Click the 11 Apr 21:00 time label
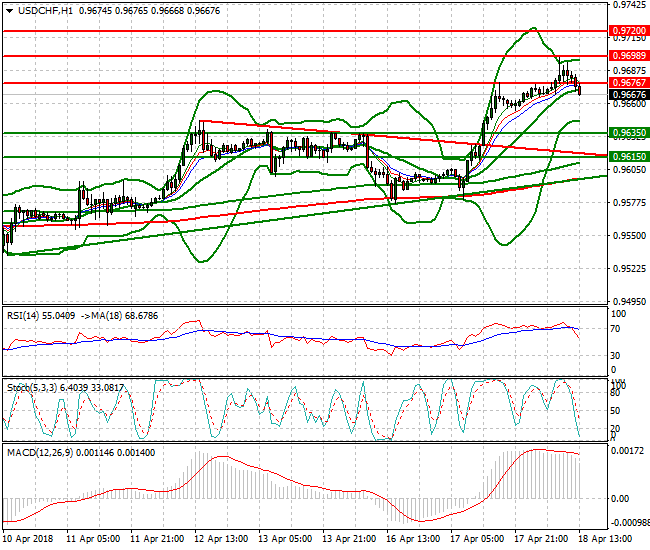Viewport: 650px width, 550px height. (x=157, y=539)
